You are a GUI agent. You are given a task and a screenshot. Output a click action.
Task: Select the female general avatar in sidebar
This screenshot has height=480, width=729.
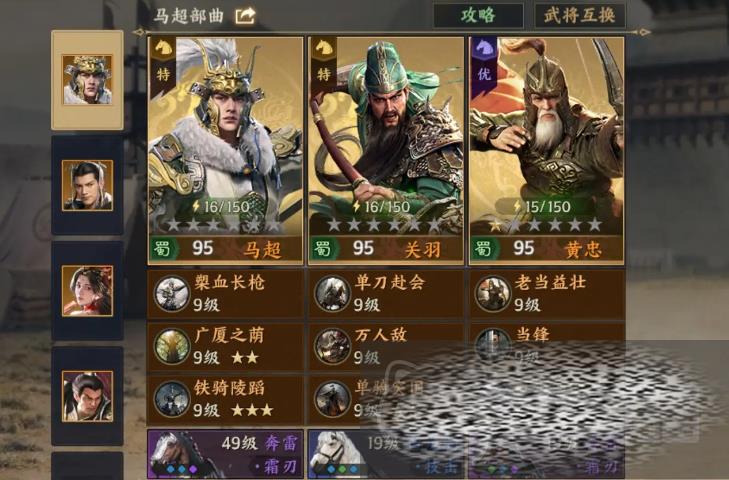point(87,291)
